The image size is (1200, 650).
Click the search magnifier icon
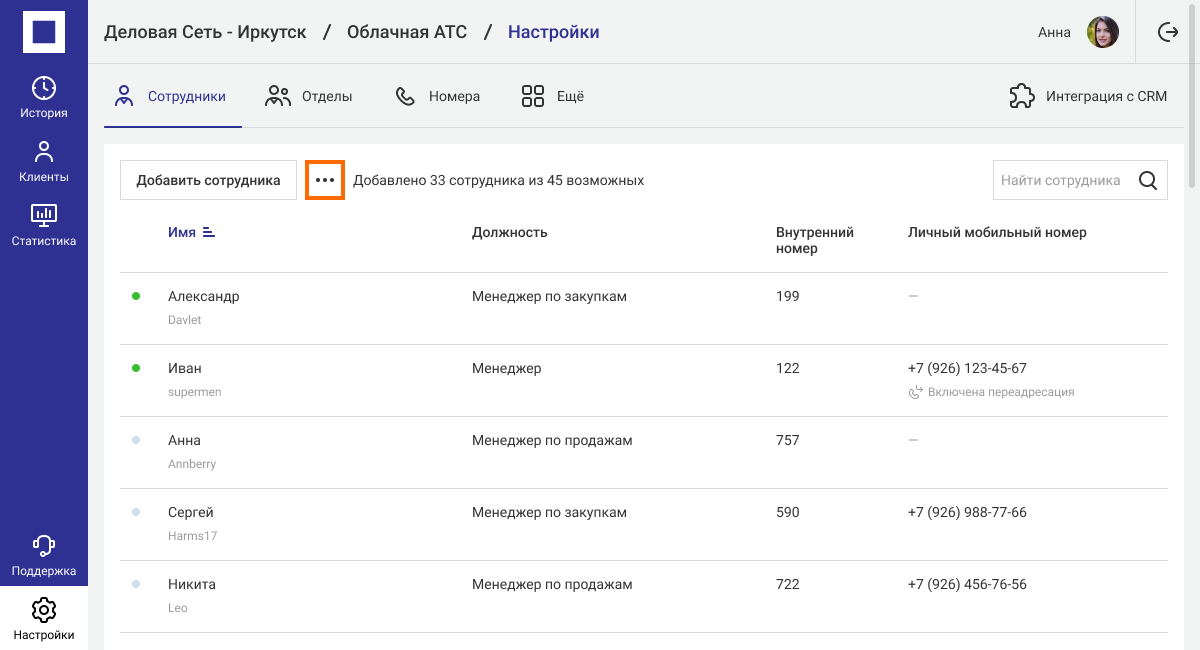click(1148, 181)
